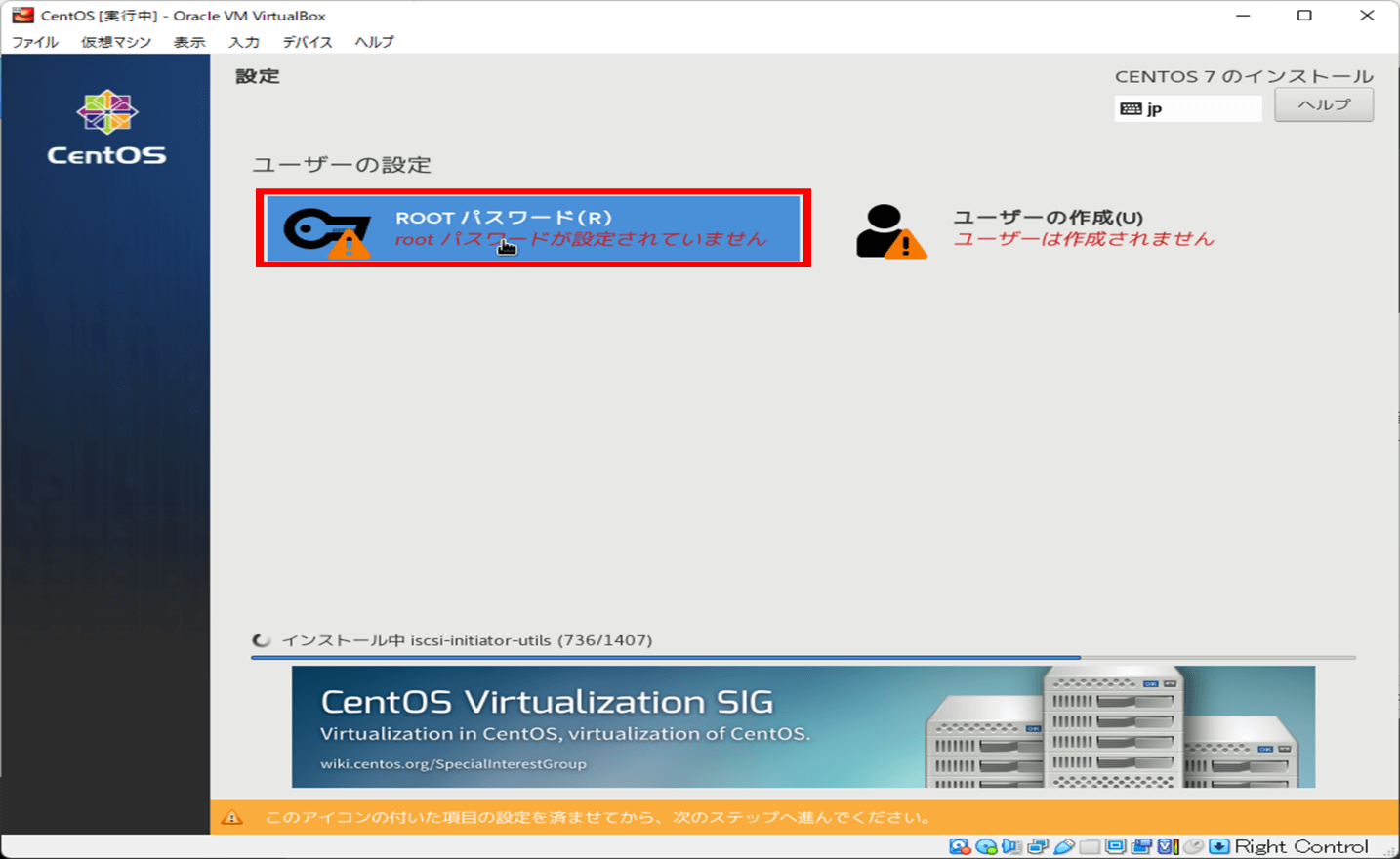Viewport: 1400px width, 859px height.
Task: Click the installation progress bar
Action: [x=803, y=658]
